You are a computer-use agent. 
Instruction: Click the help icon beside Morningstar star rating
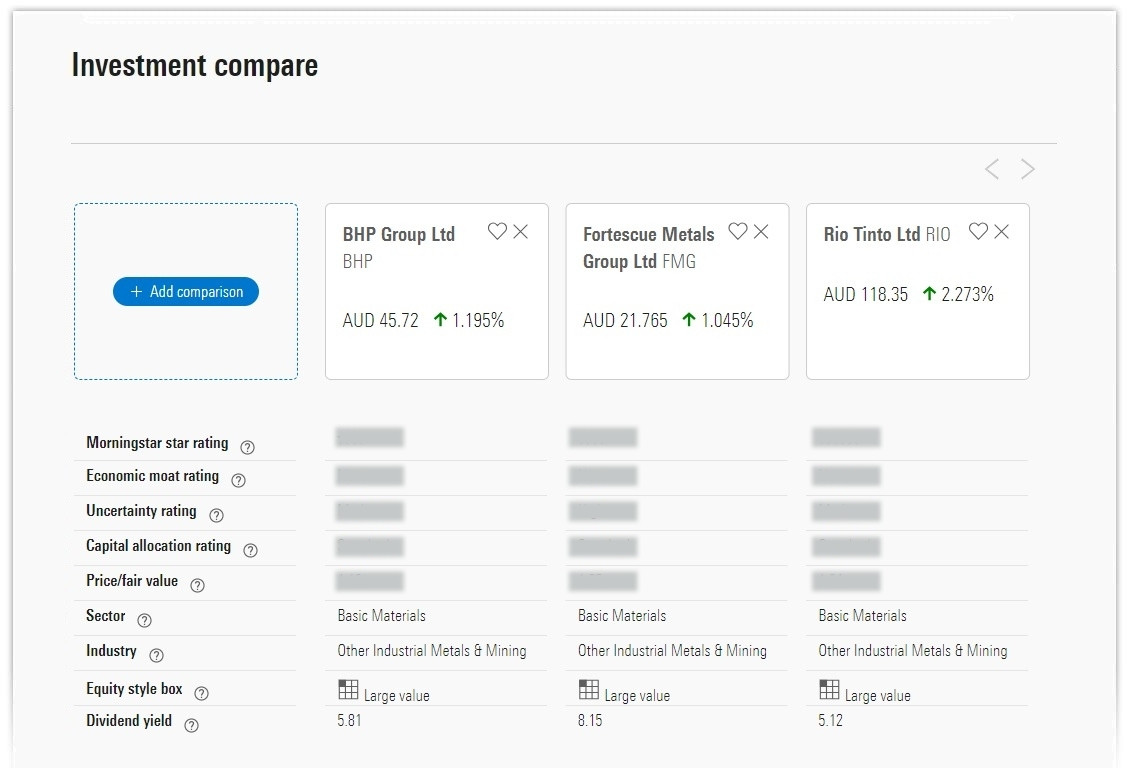pyautogui.click(x=246, y=446)
